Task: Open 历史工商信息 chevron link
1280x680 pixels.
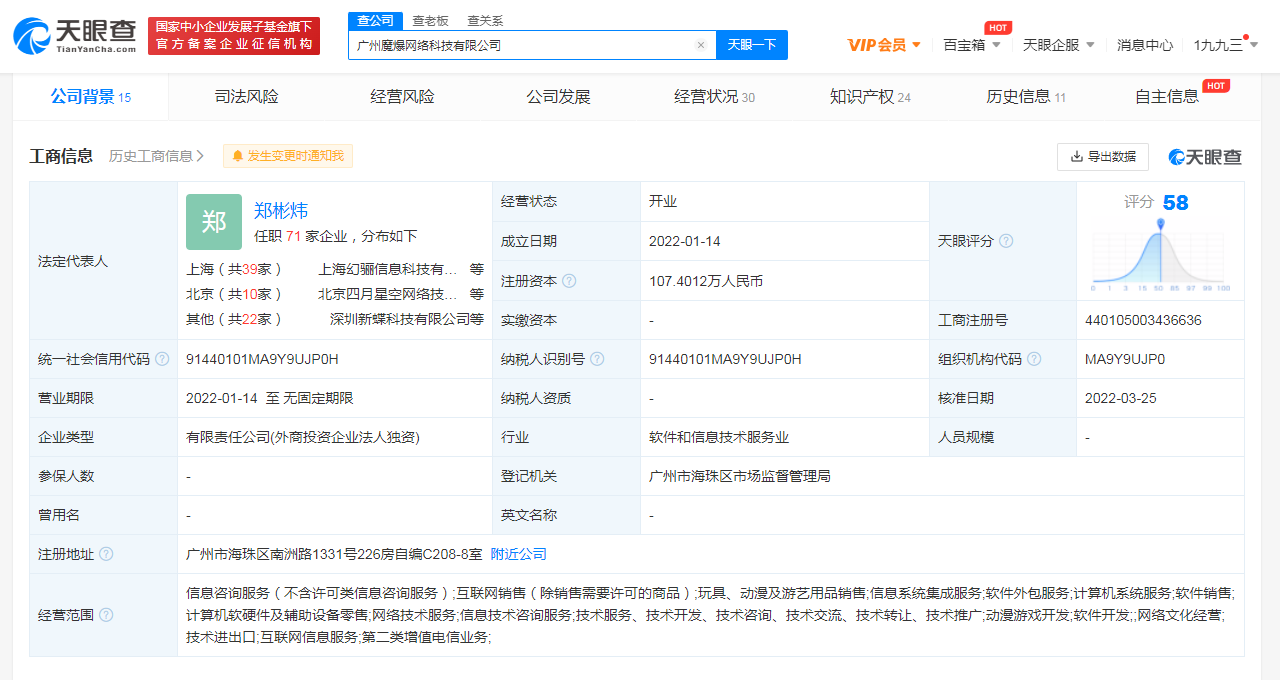Action: [157, 156]
